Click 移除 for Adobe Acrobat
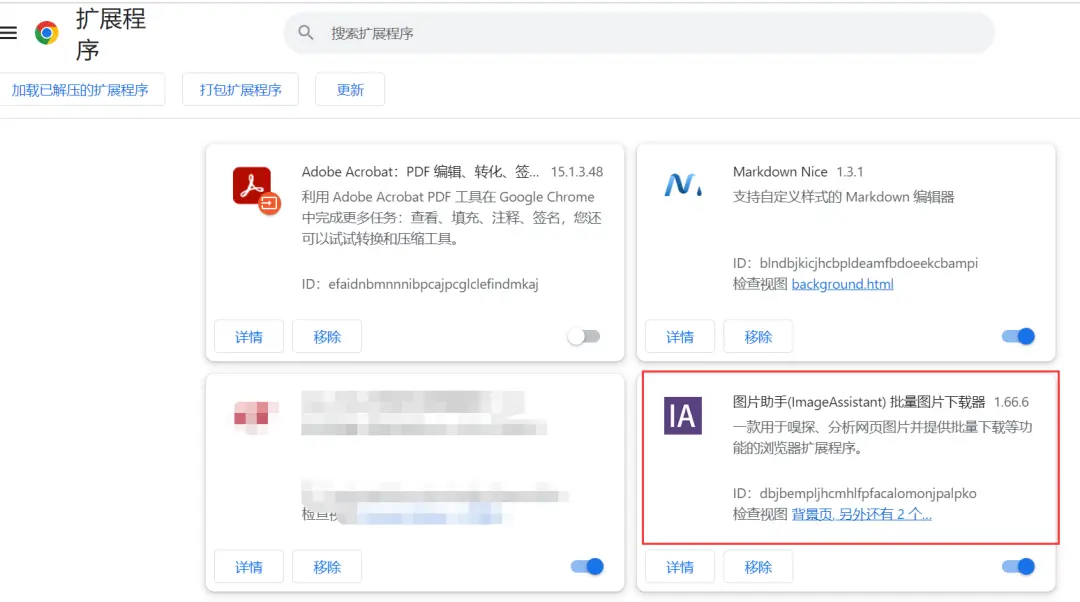 327,337
